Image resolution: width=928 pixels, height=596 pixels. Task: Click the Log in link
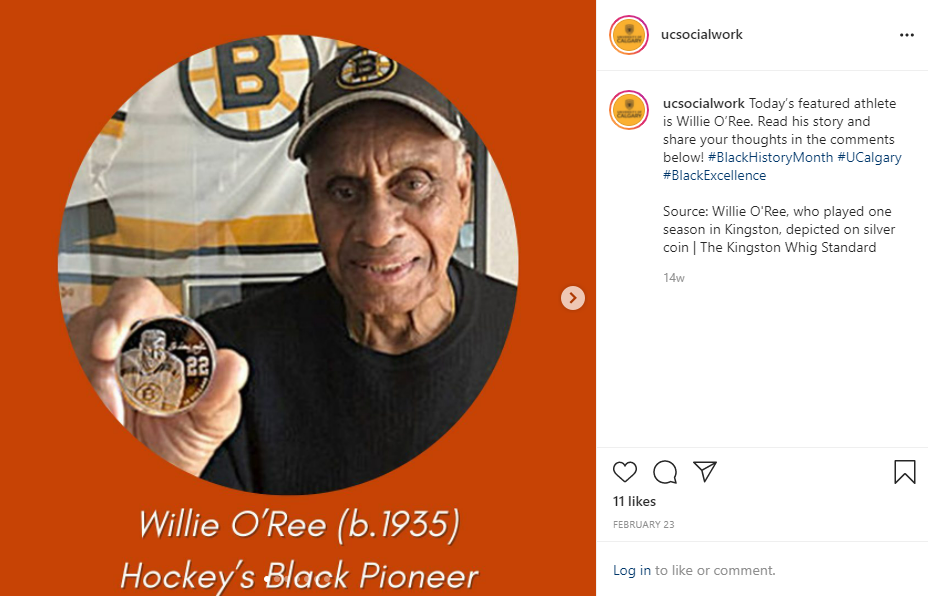pos(631,570)
